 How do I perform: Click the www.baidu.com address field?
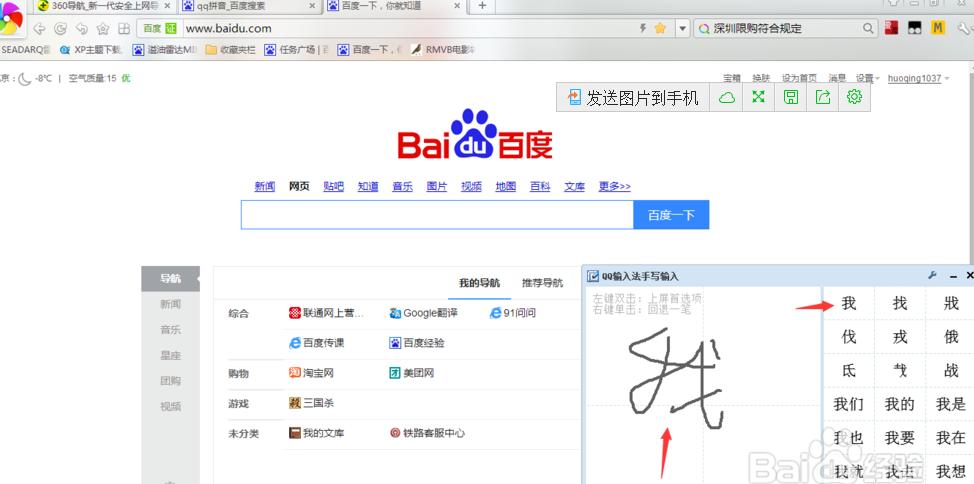[410, 28]
